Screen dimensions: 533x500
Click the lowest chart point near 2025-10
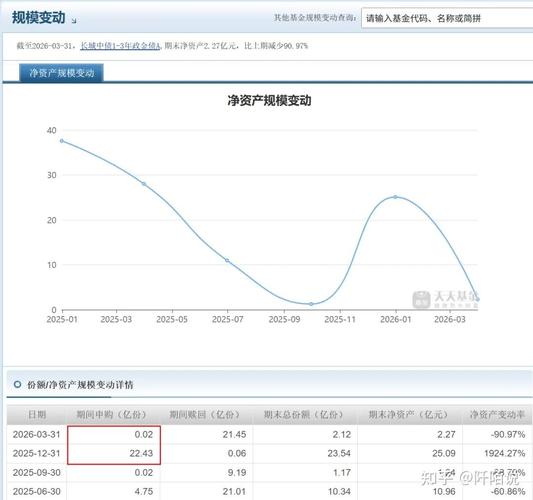(311, 304)
